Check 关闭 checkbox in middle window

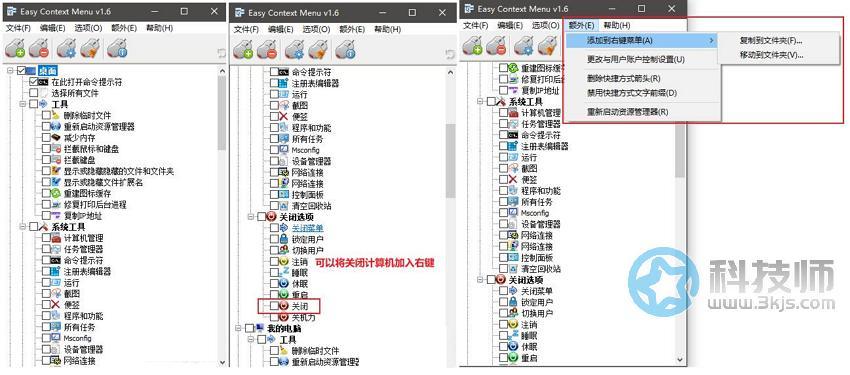273,306
